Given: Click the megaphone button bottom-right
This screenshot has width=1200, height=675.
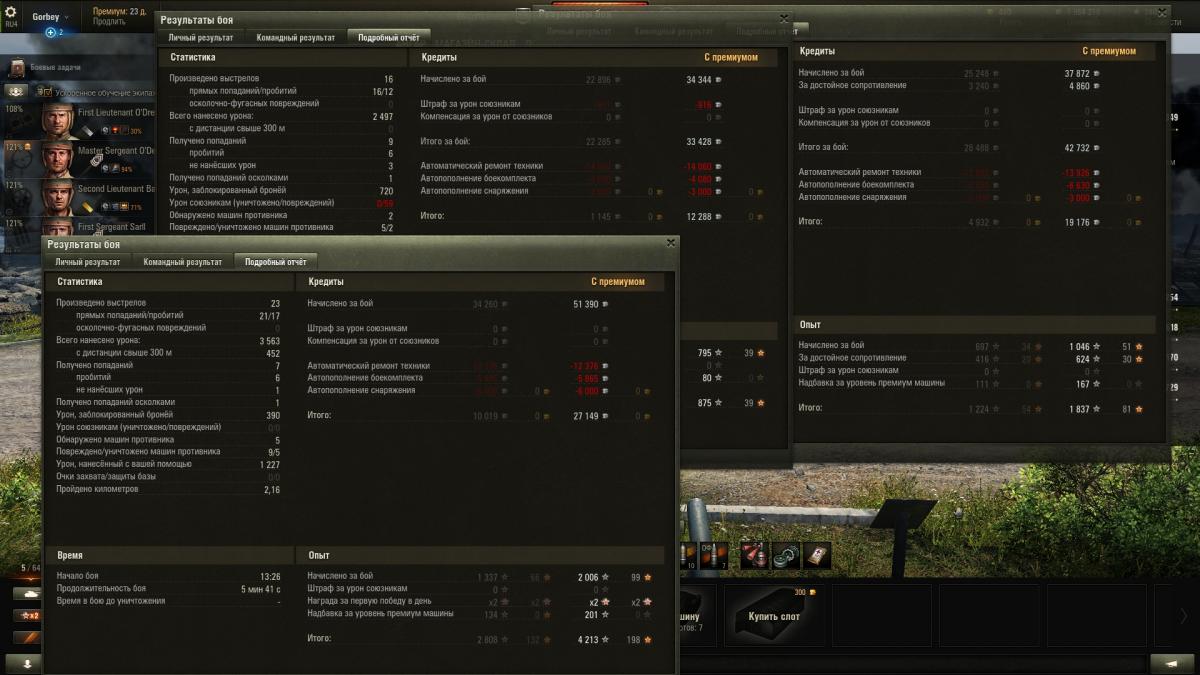Looking at the screenshot, I should coord(1173,662).
